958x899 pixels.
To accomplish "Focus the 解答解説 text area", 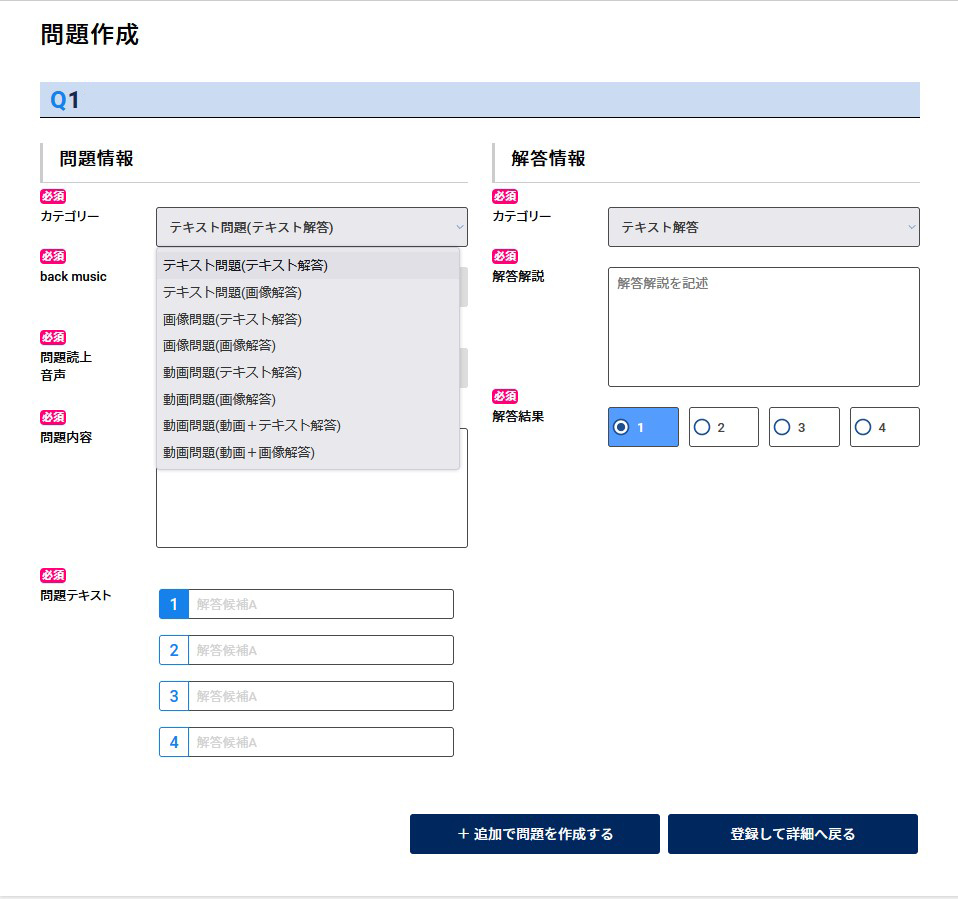I will (763, 326).
